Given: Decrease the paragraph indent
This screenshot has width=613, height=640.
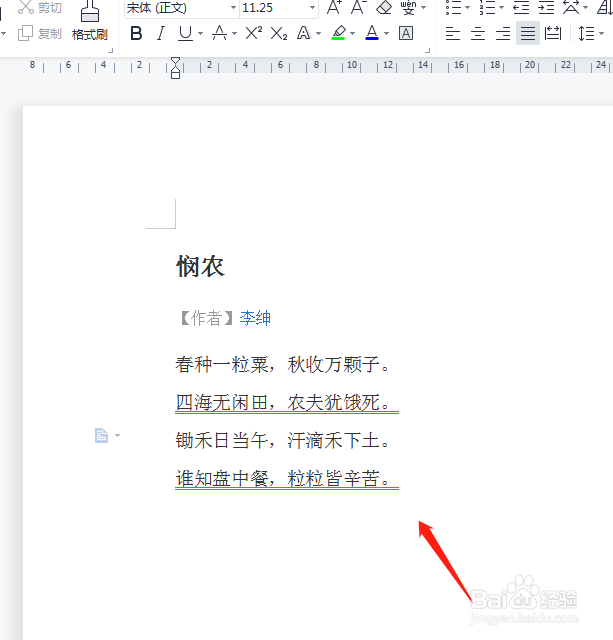Looking at the screenshot, I should coord(521,7).
